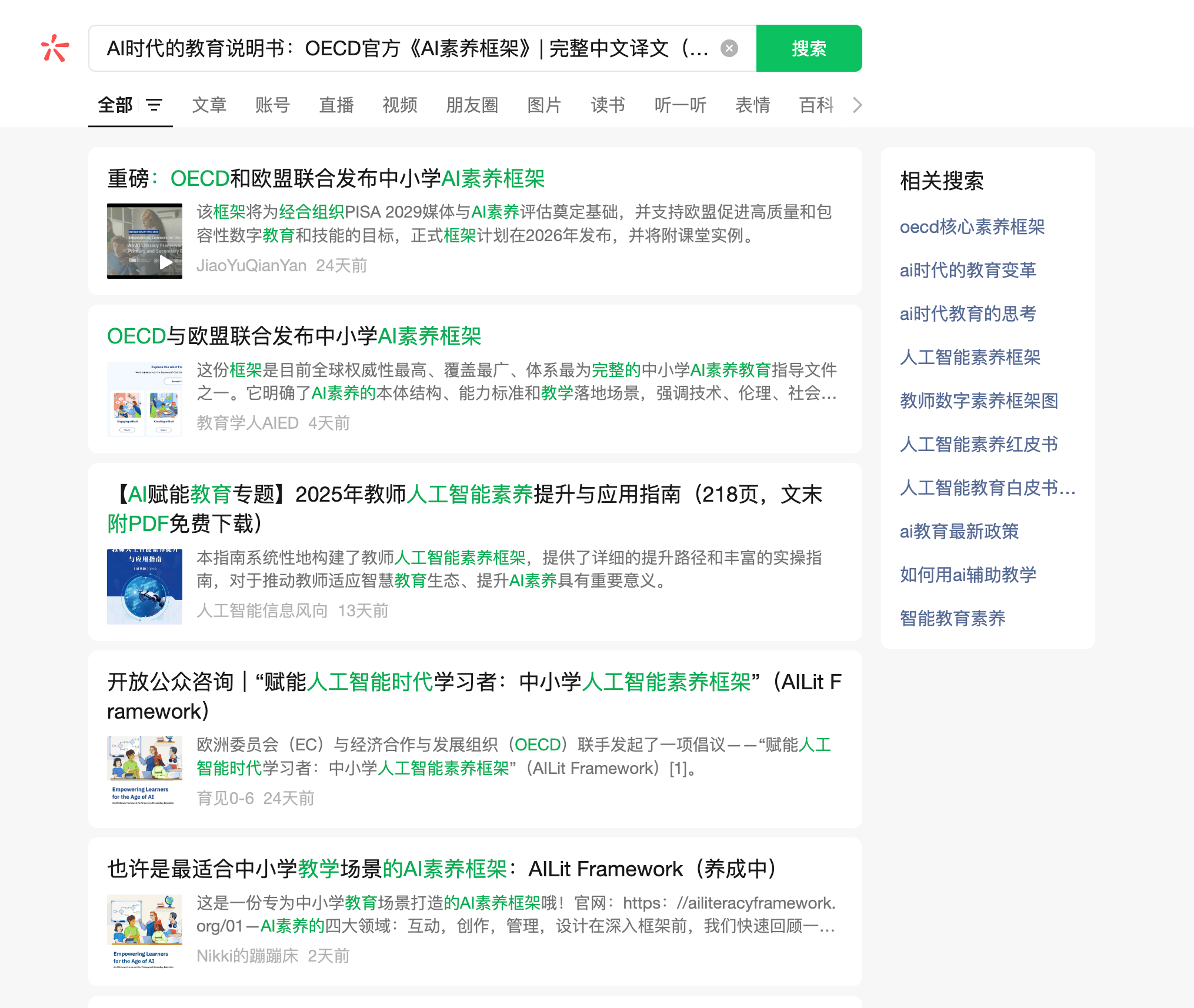The image size is (1194, 1008).
Task: Expand more categories with right chevron
Action: [x=857, y=105]
